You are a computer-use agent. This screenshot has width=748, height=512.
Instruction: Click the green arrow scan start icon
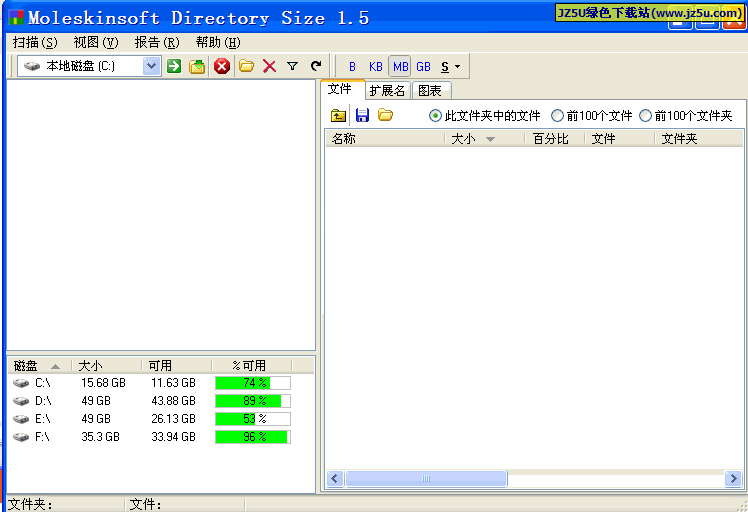174,66
